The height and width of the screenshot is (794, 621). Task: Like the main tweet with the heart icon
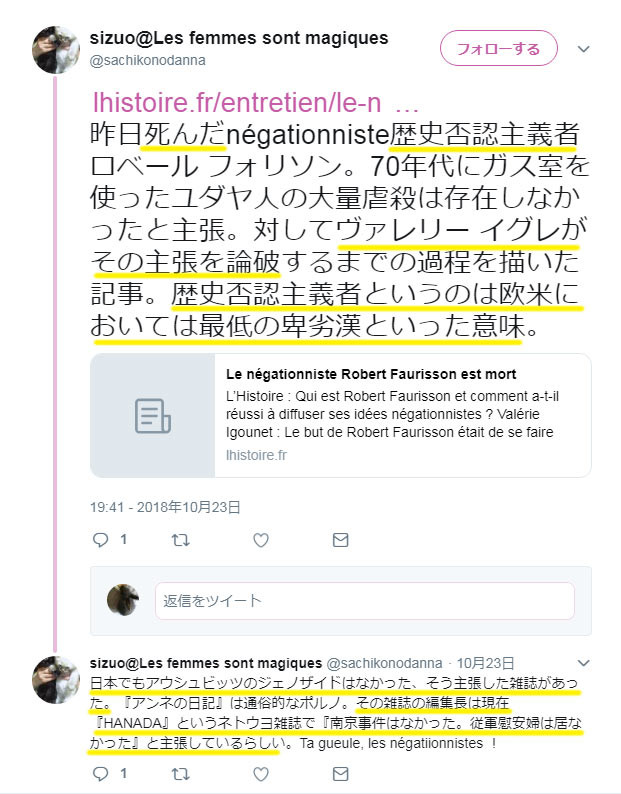point(261,540)
